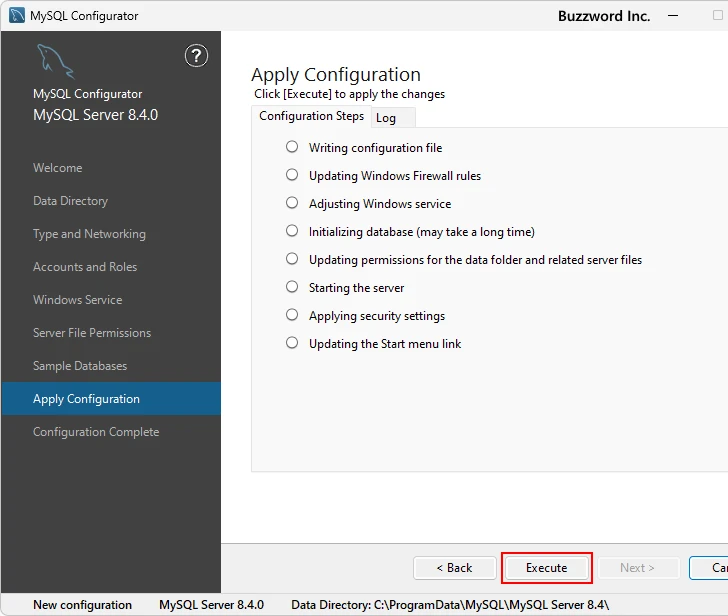
Task: Open the Data Directory sidebar step
Action: click(71, 201)
